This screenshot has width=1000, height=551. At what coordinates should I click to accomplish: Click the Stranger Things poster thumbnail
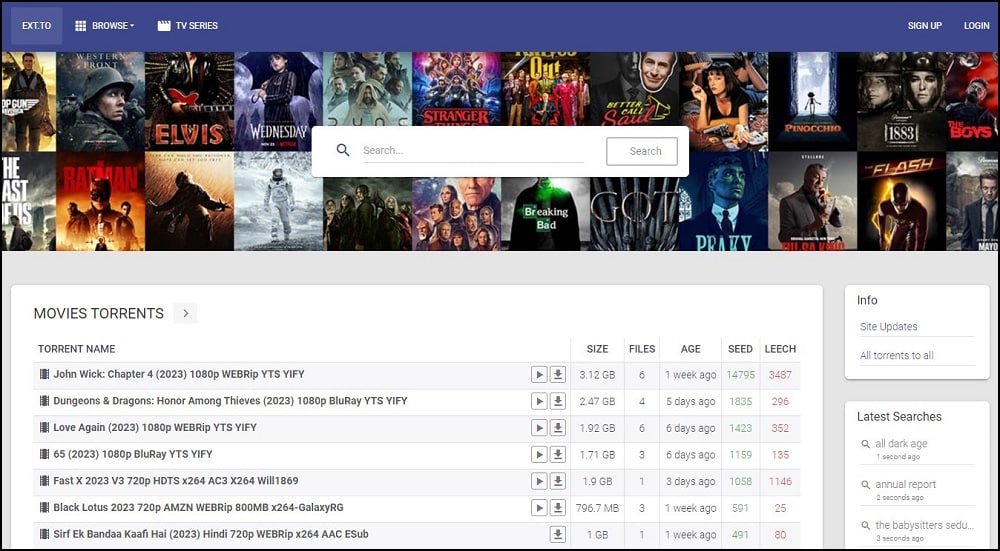tap(457, 89)
